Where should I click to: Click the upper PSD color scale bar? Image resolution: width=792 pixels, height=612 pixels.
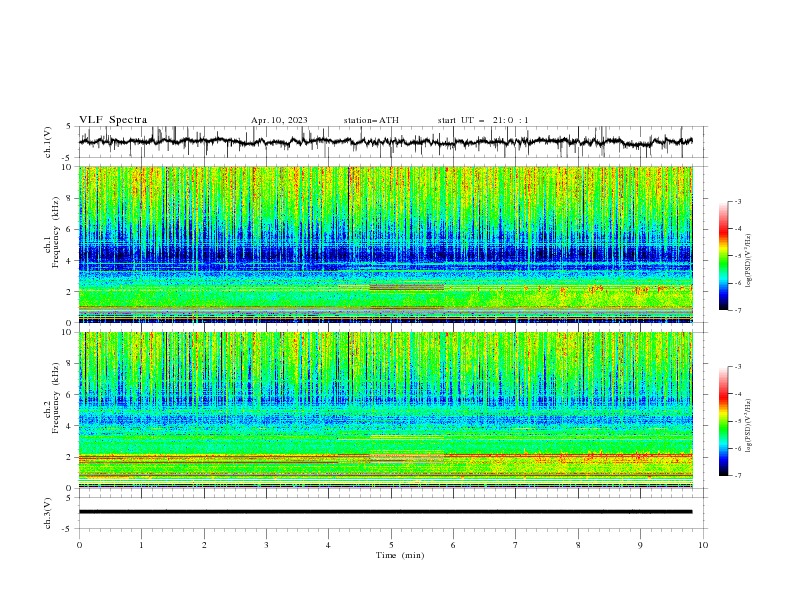(723, 256)
